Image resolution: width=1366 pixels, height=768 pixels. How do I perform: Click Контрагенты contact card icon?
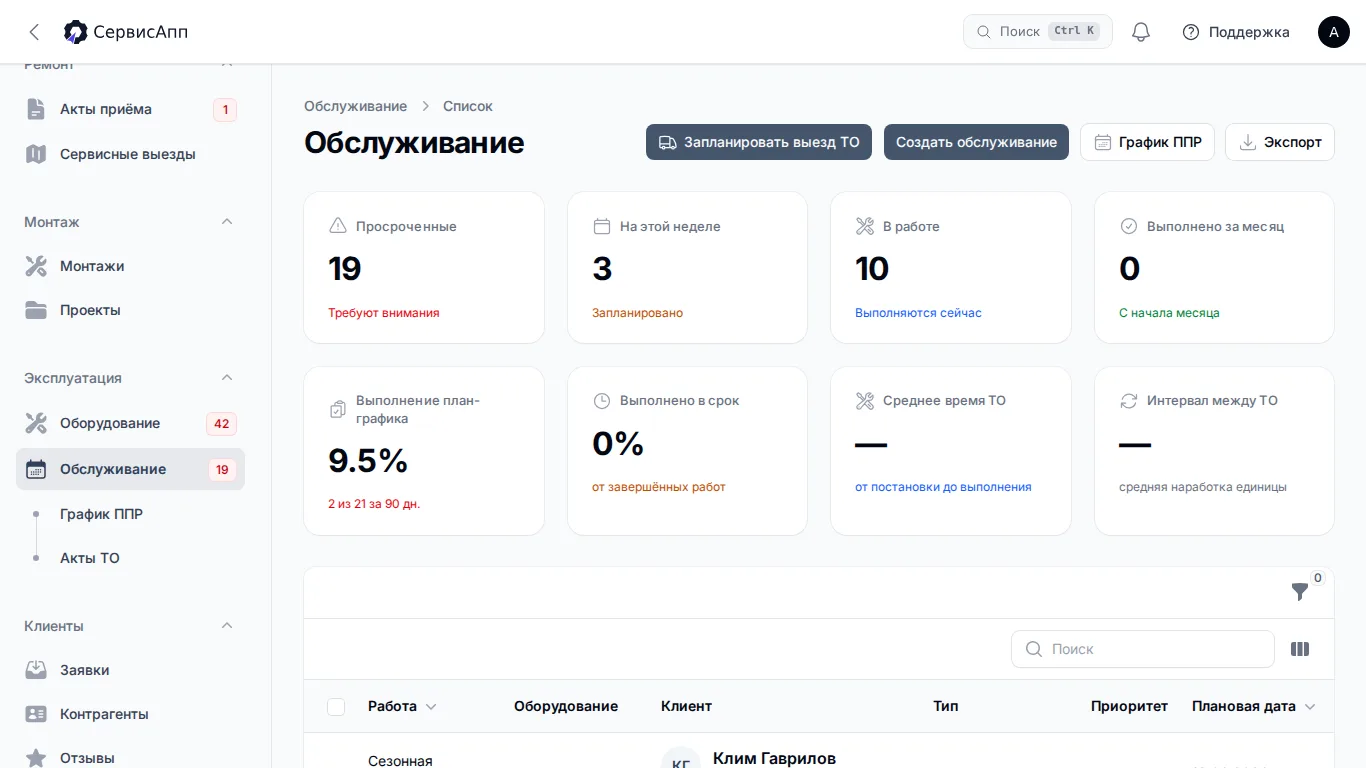pos(36,714)
